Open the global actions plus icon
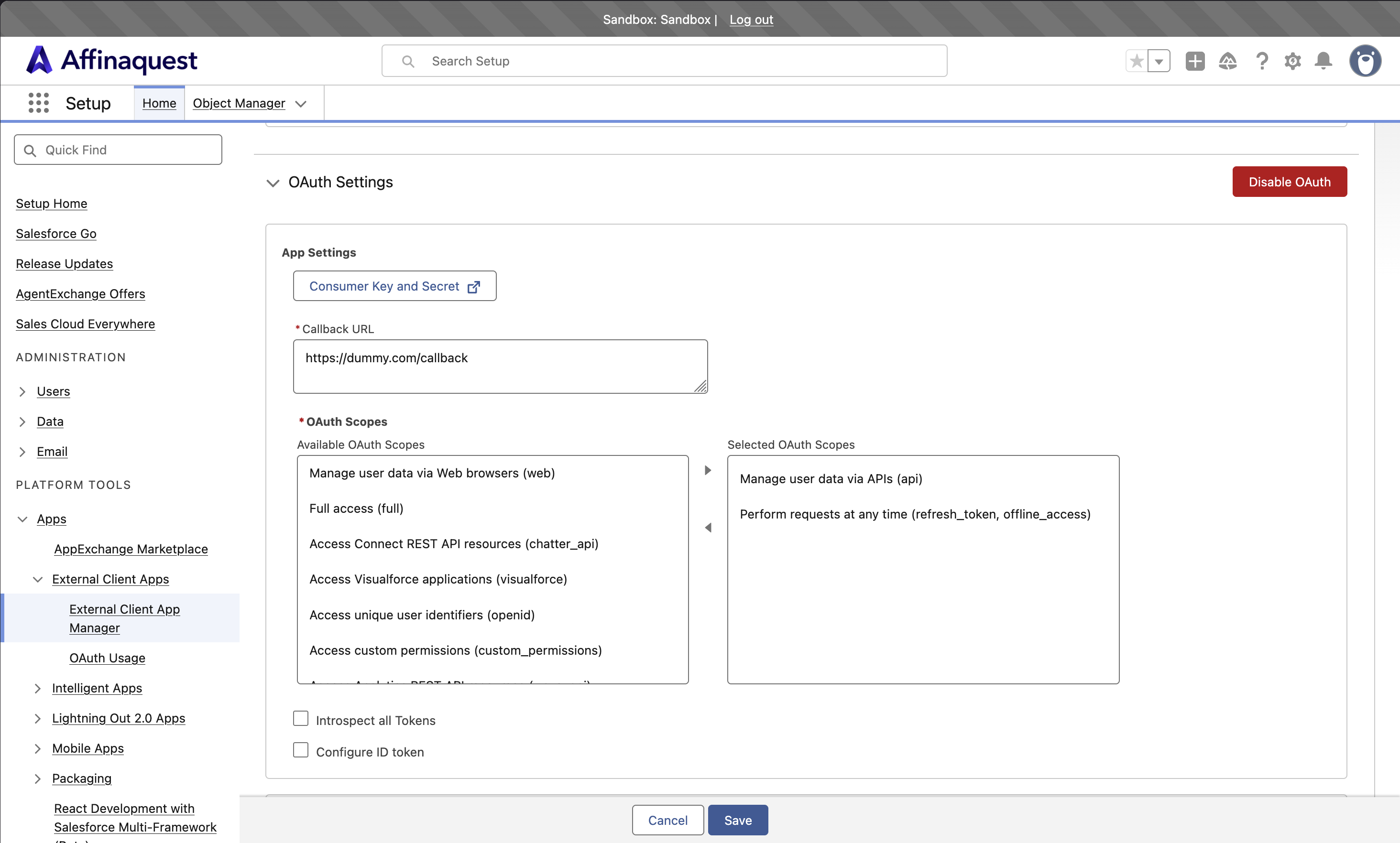 tap(1195, 61)
